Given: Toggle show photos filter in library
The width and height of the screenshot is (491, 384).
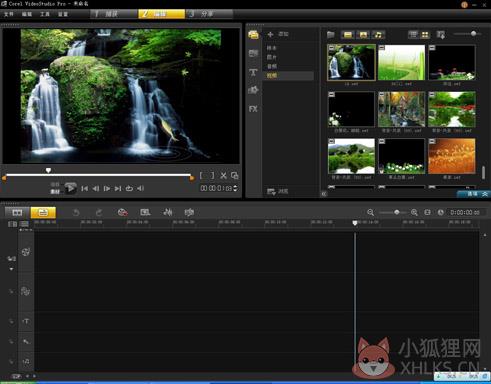Looking at the screenshot, I should [x=363, y=34].
